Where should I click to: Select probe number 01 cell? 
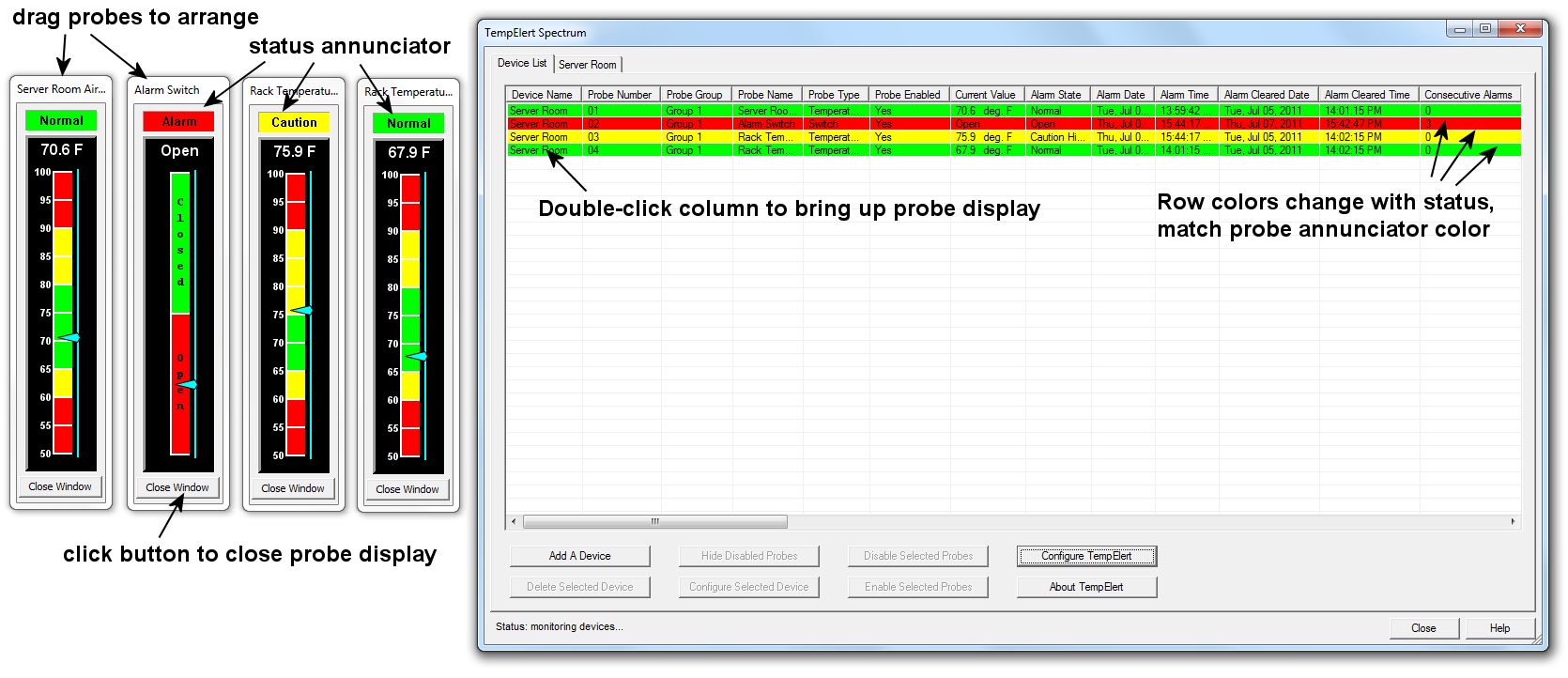(621, 111)
